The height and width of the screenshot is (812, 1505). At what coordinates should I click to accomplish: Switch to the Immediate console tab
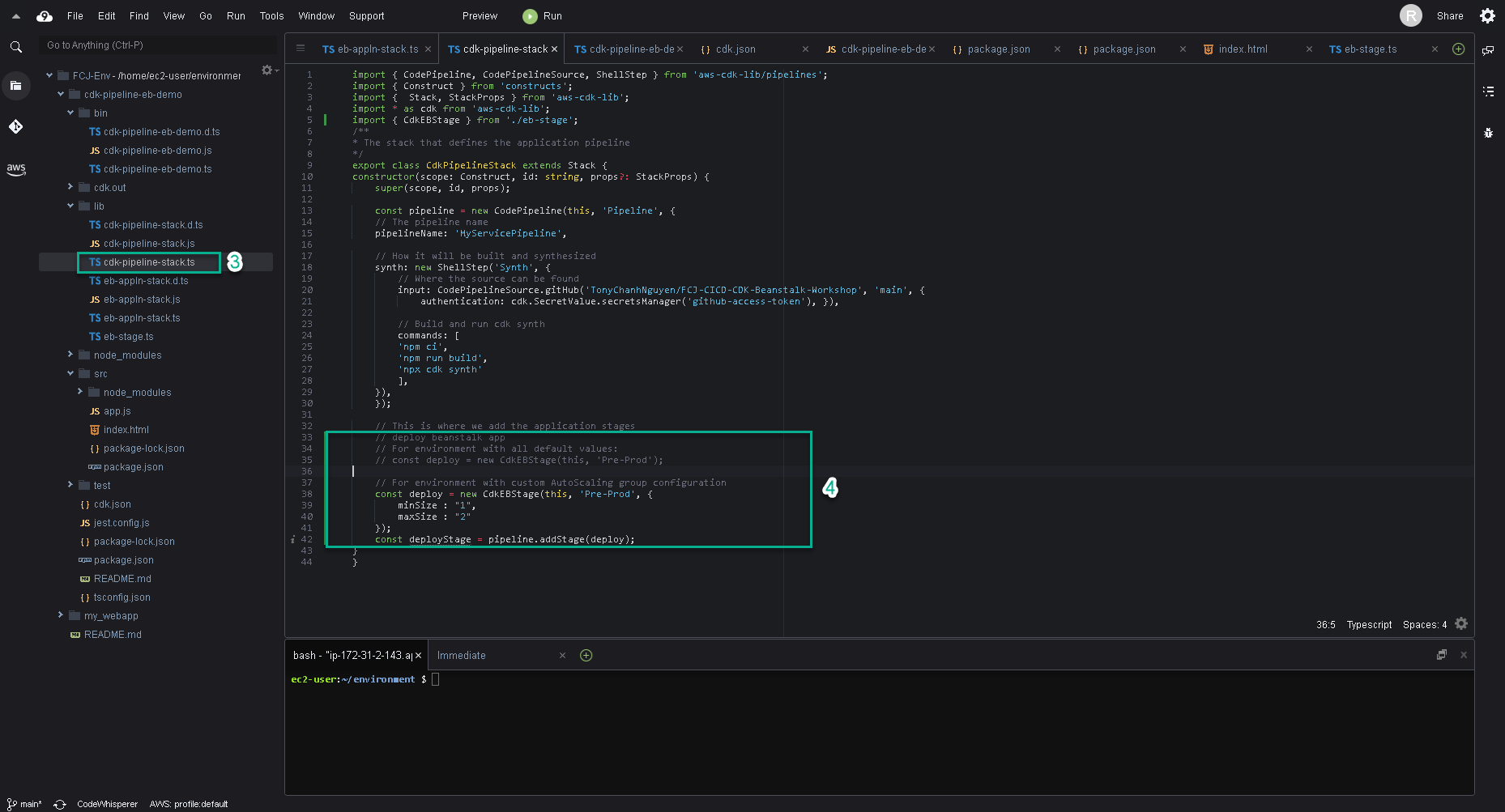click(x=462, y=656)
